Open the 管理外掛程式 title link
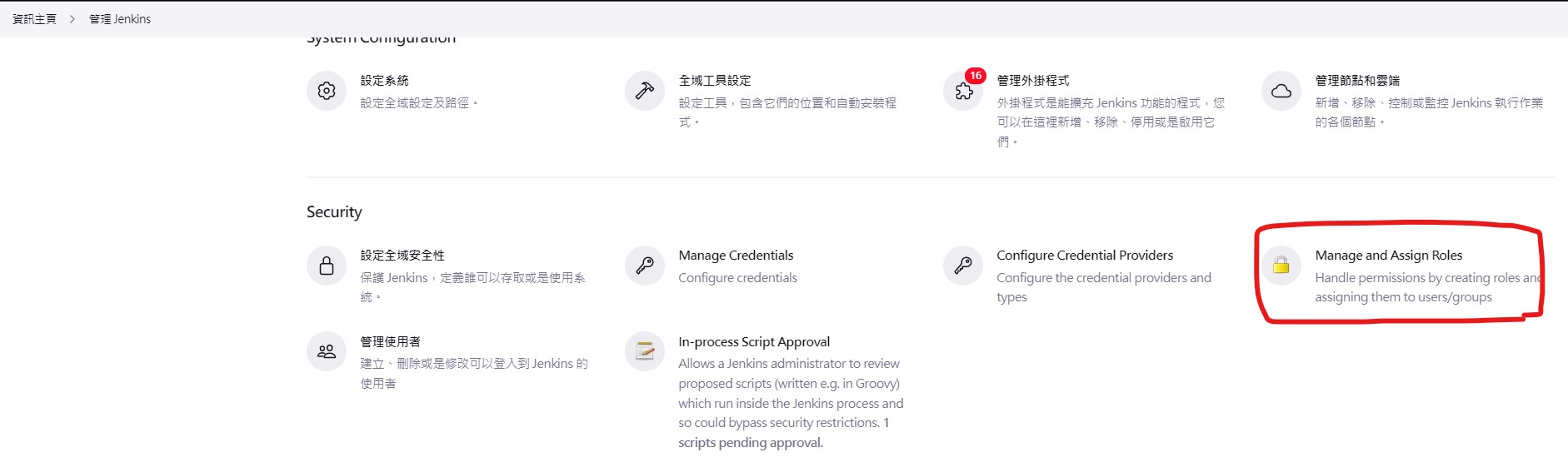This screenshot has width=1568, height=472. point(1033,81)
